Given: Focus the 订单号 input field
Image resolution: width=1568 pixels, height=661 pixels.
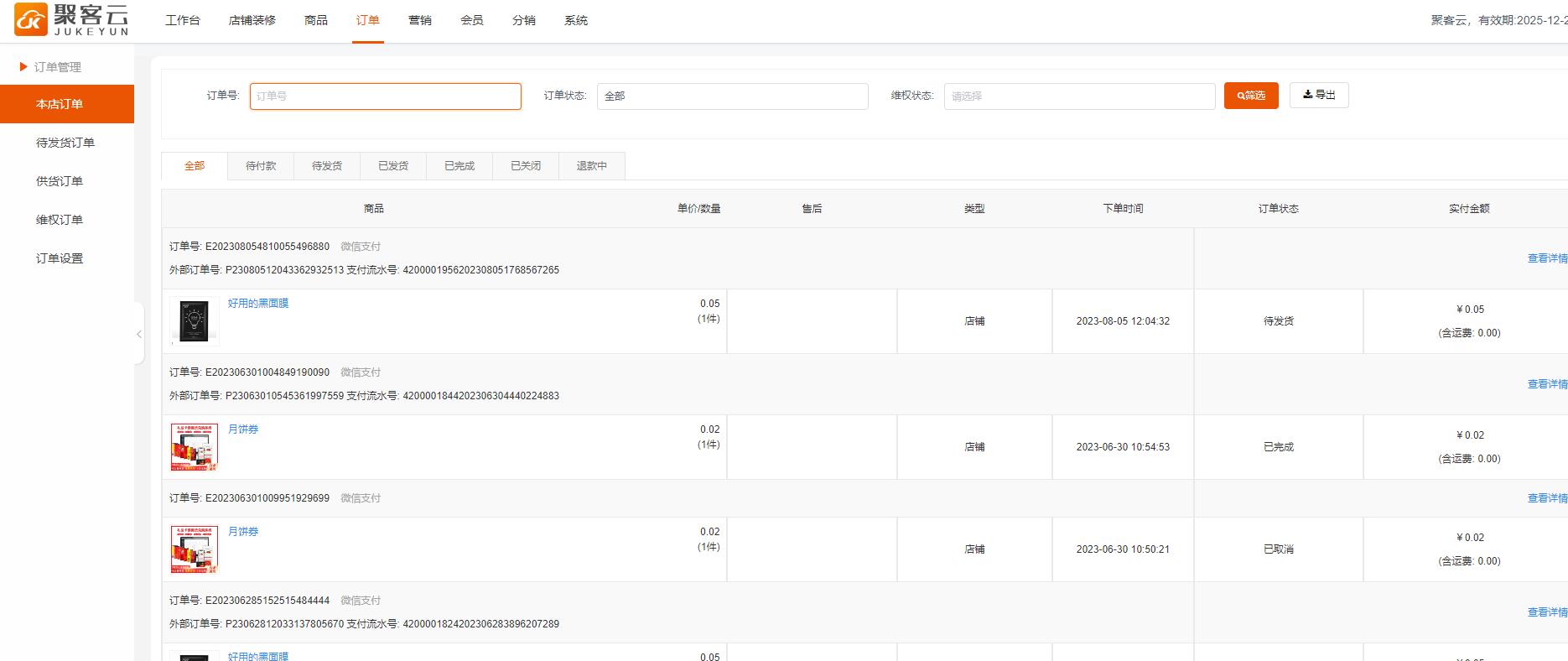Looking at the screenshot, I should pos(386,96).
